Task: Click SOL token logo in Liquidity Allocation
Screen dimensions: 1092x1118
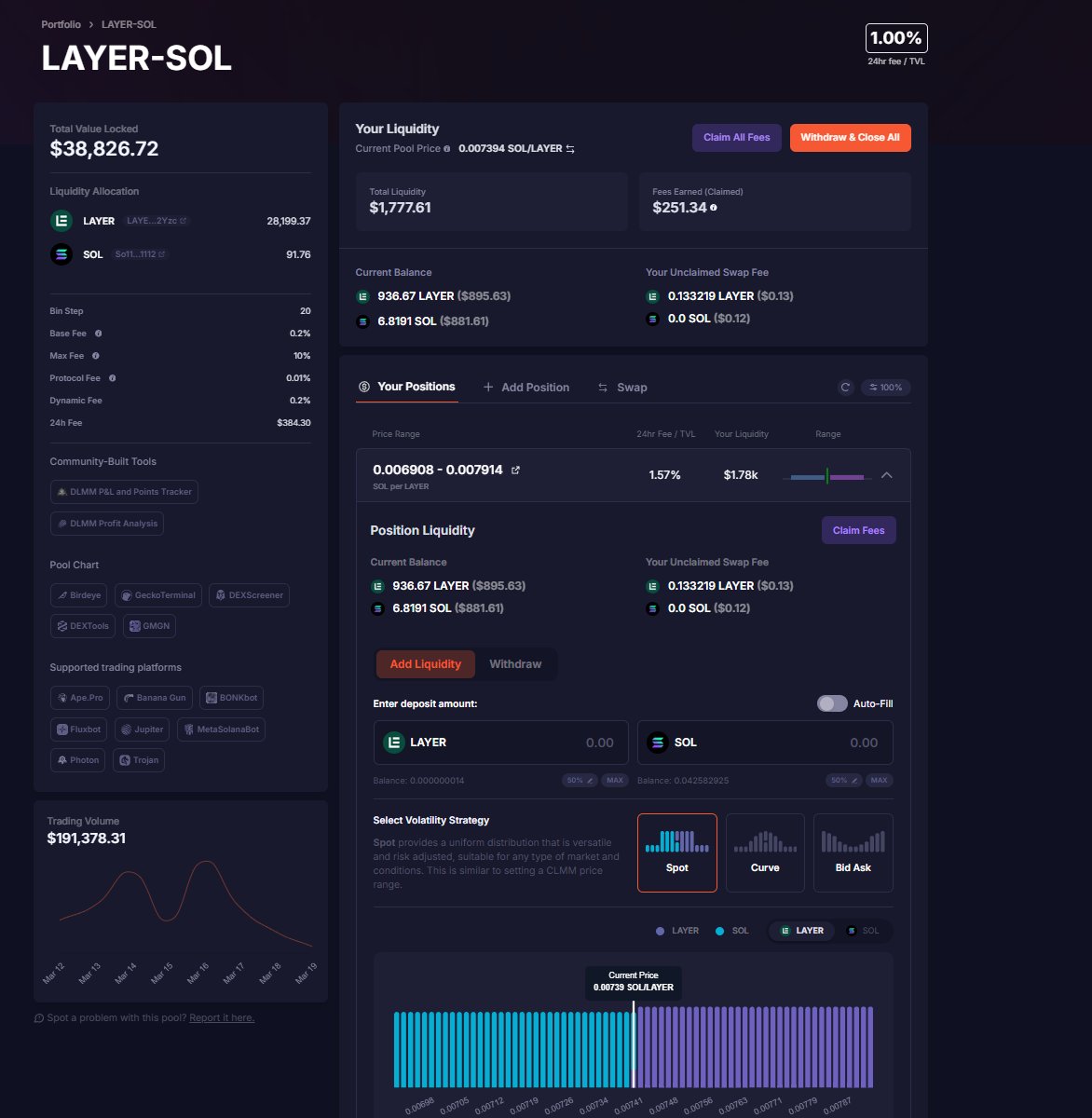Action: [x=61, y=254]
